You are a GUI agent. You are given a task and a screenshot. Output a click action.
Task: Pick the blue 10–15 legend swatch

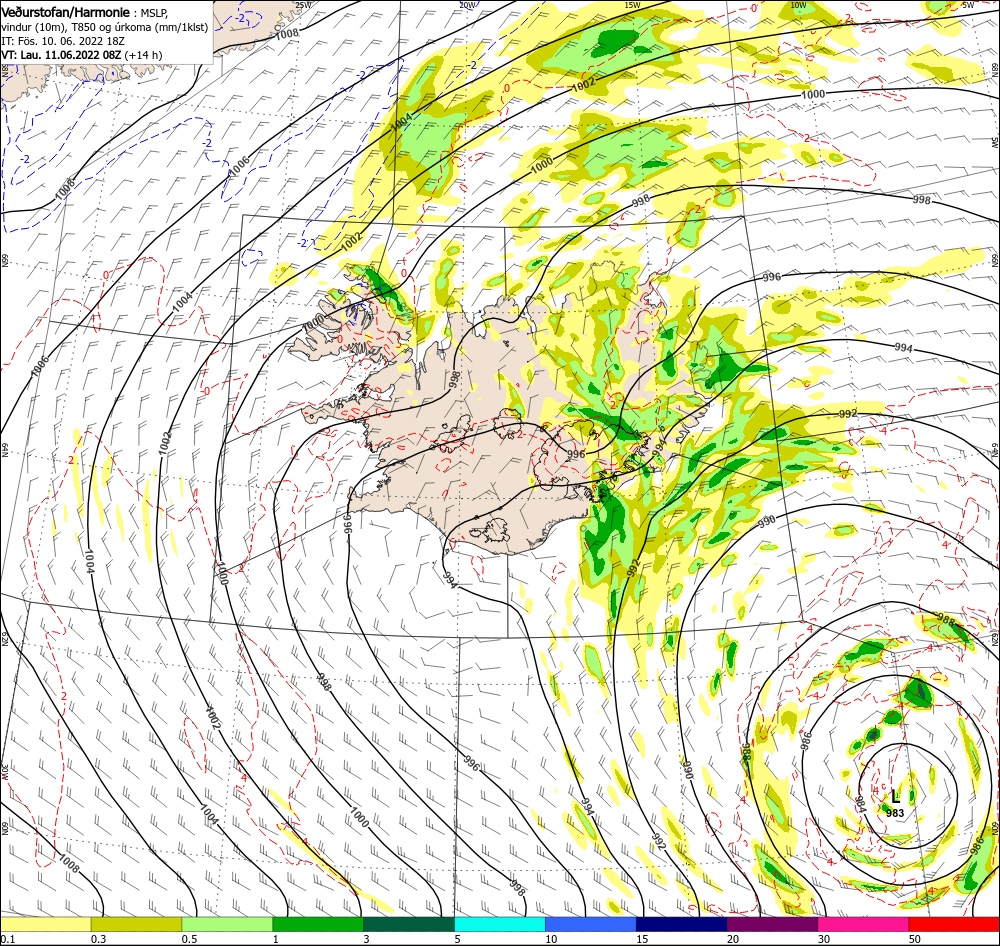tap(591, 925)
